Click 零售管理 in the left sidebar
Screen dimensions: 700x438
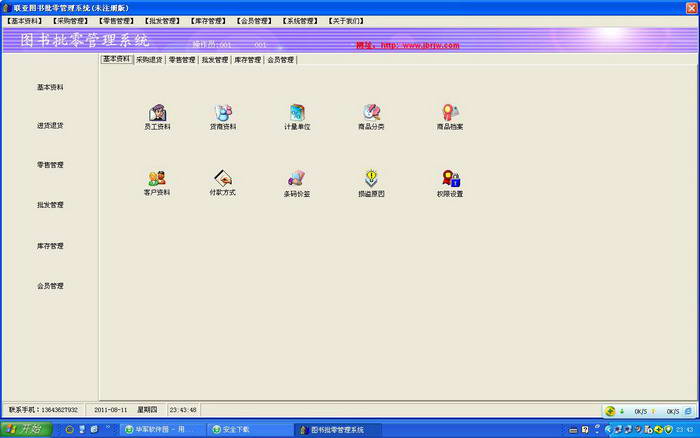[50, 165]
